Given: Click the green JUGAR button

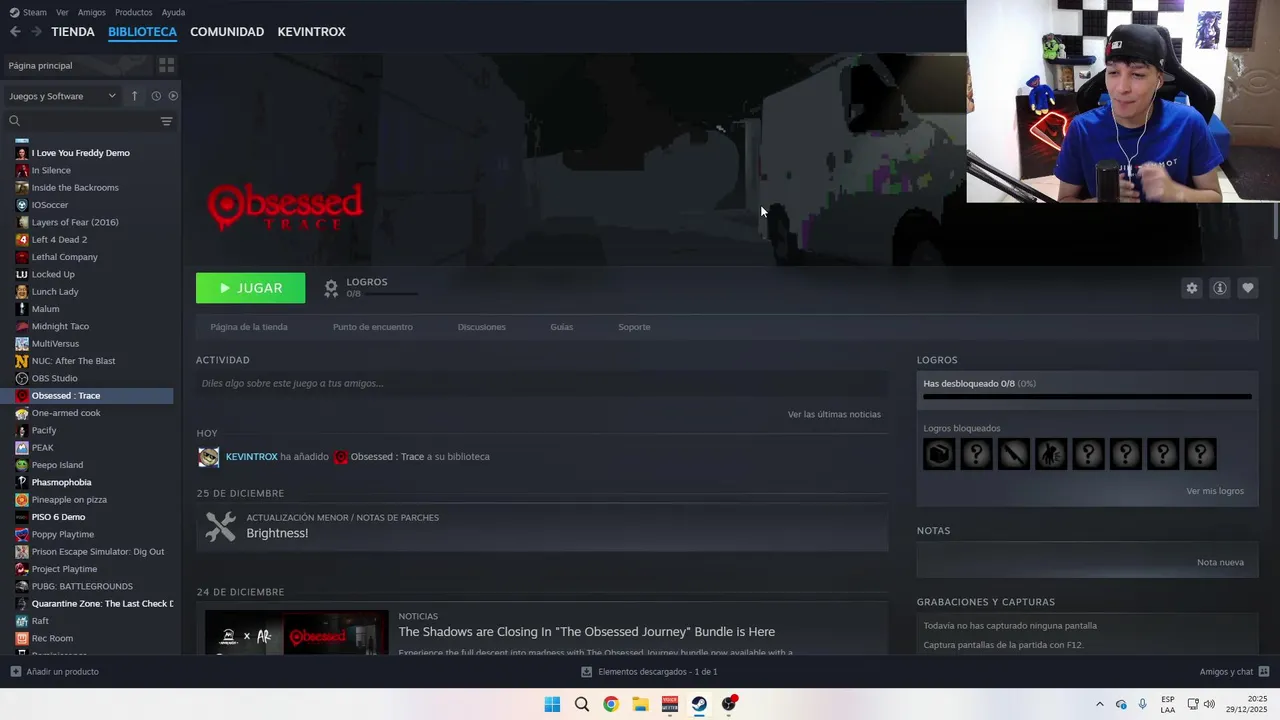Looking at the screenshot, I should coord(250,288).
